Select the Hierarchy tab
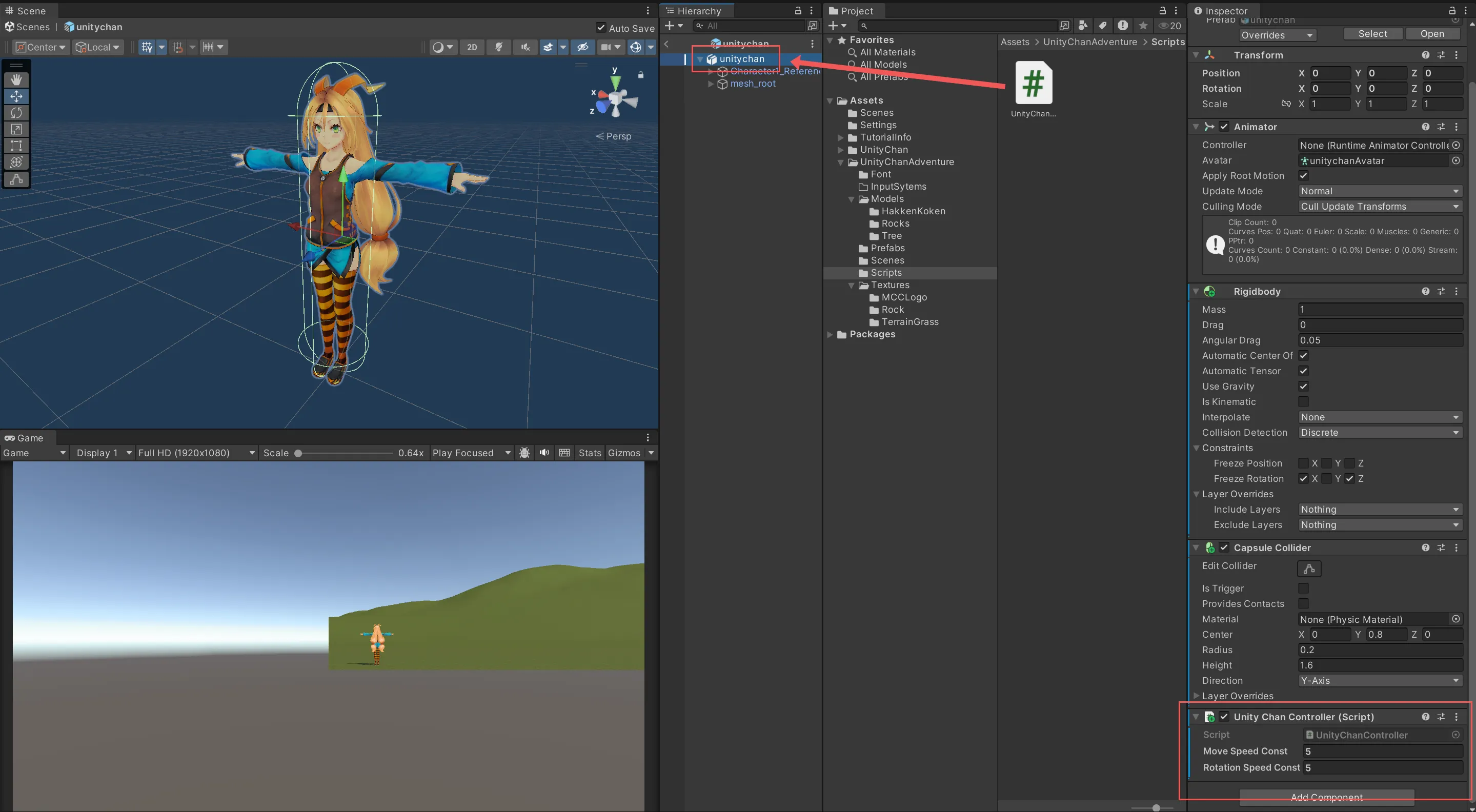Screen dimensions: 1476x812 tap(698, 11)
